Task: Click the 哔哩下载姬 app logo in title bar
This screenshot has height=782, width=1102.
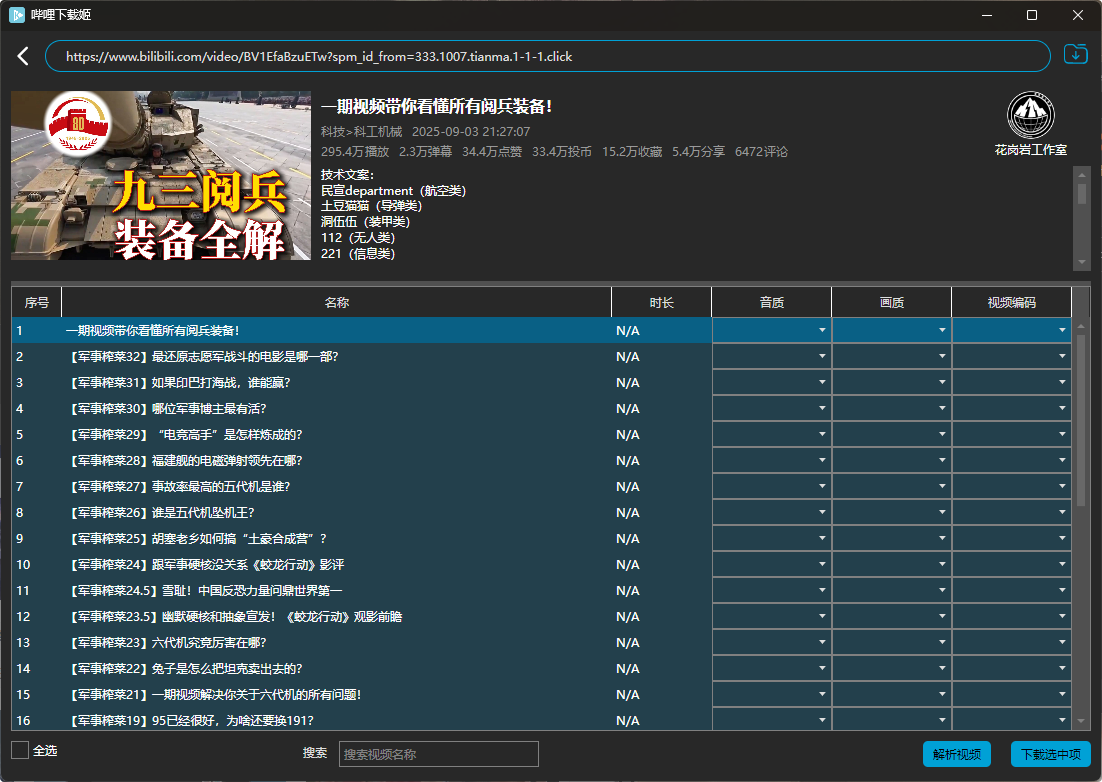Action: [14, 15]
